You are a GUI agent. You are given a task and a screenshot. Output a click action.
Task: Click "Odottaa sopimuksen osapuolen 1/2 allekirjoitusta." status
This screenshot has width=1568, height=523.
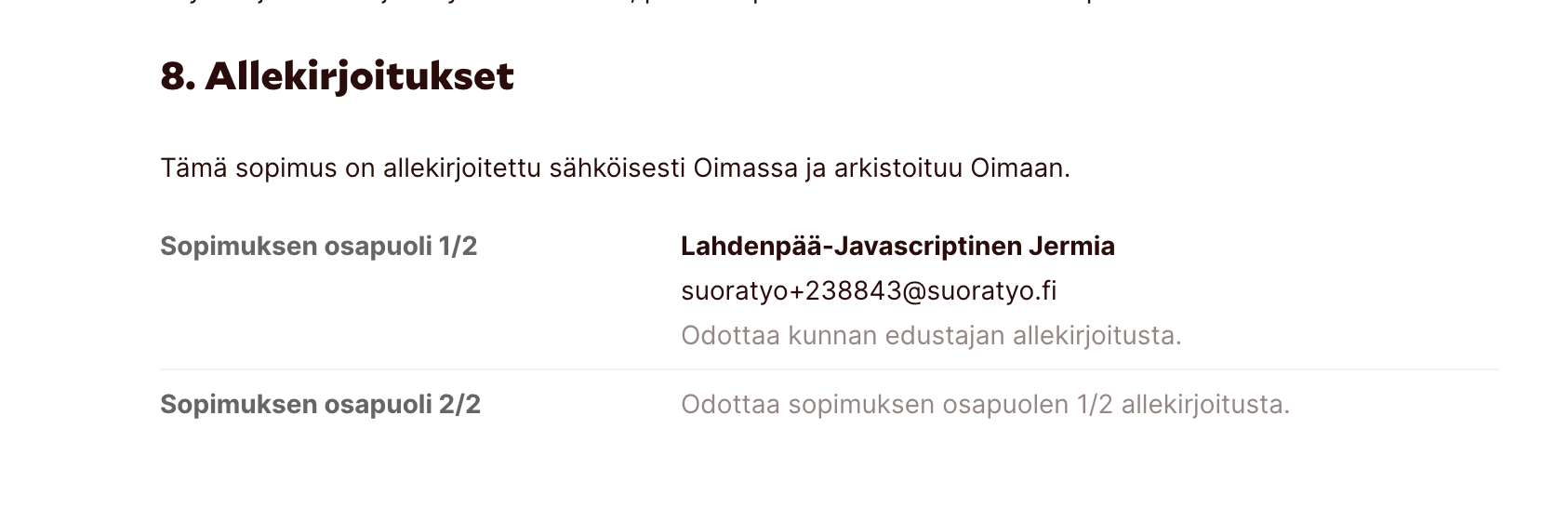coord(985,405)
